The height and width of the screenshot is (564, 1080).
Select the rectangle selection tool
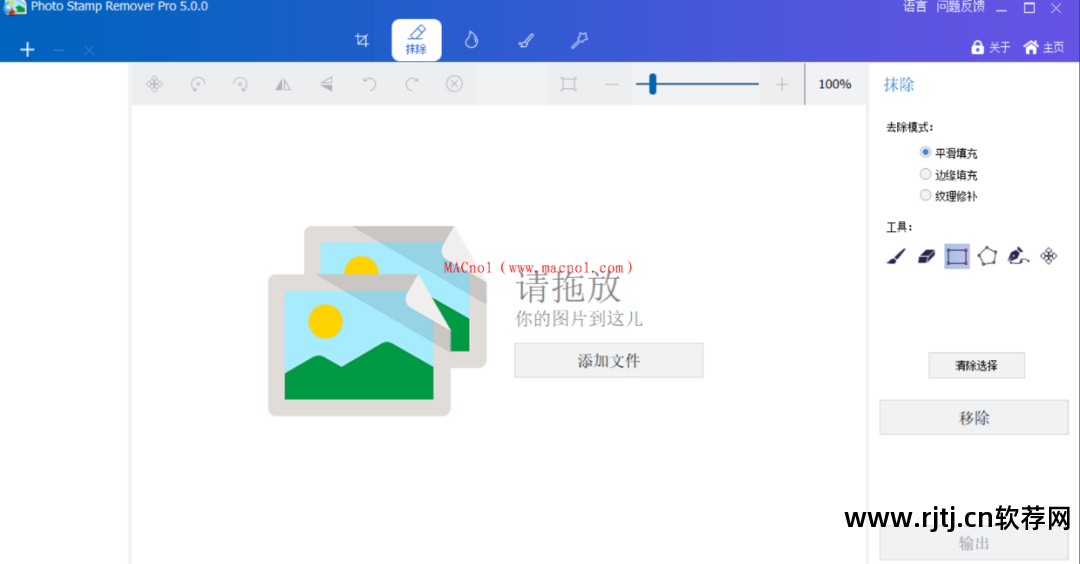pyautogui.click(x=957, y=256)
